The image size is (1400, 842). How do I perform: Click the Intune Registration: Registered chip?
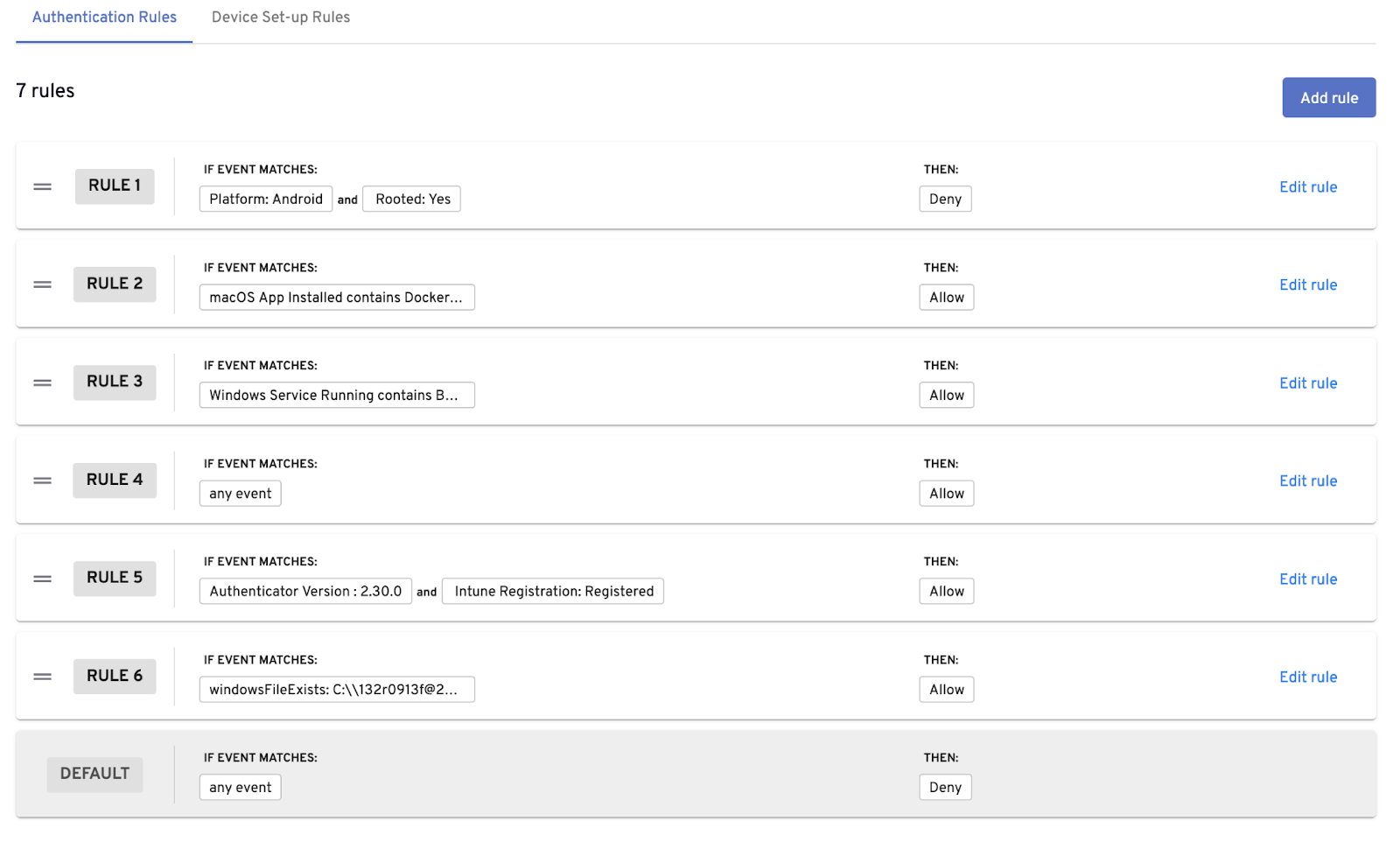pos(553,592)
